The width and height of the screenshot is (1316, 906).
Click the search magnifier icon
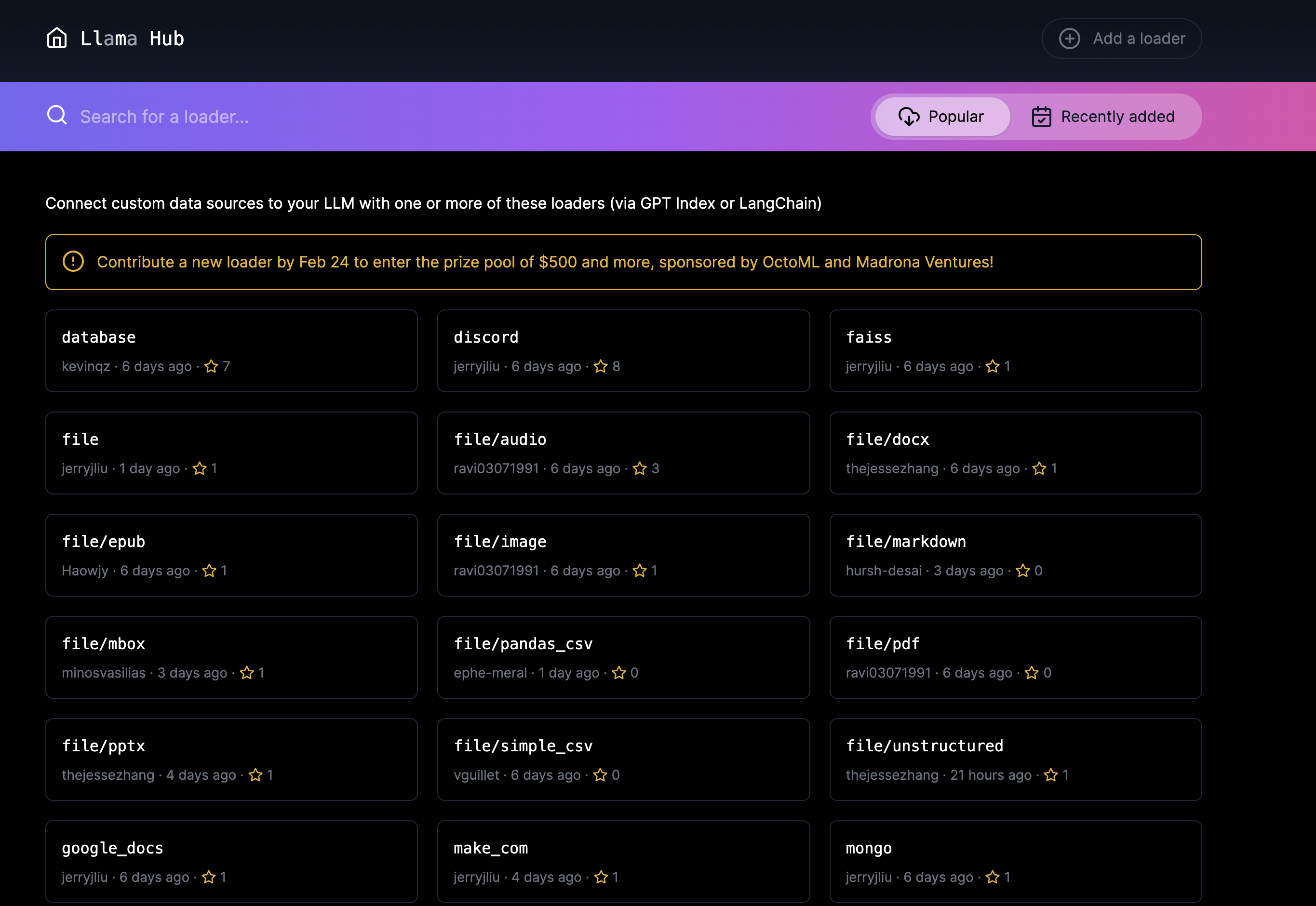tap(57, 115)
